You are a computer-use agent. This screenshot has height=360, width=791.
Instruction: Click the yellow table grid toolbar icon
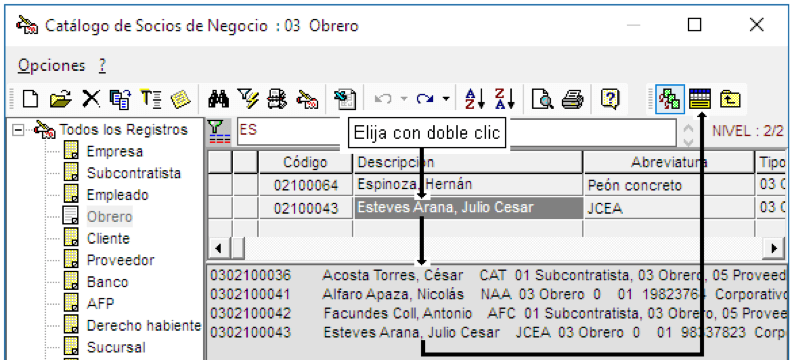700,99
